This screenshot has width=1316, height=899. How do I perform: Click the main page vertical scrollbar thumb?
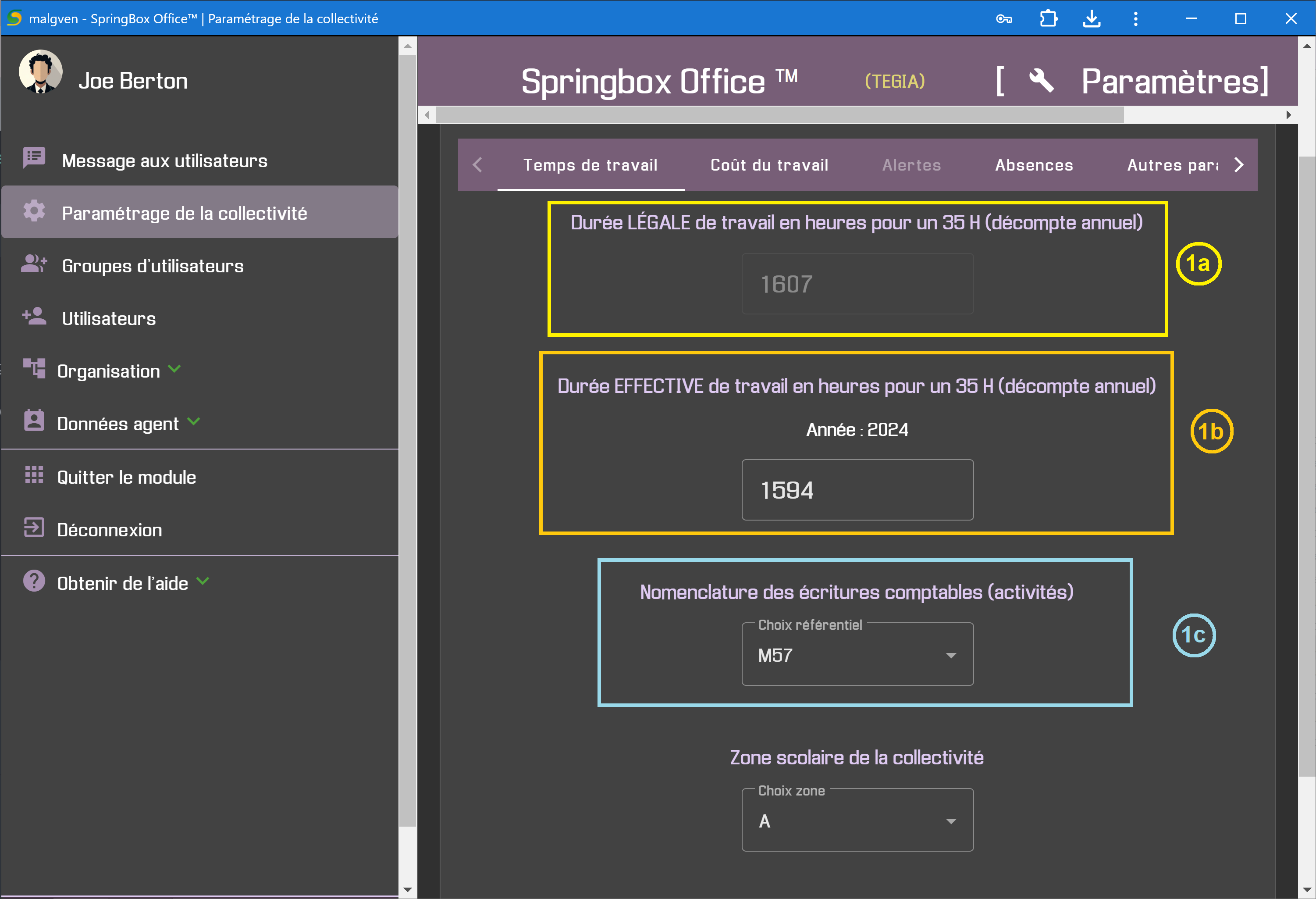(x=1306, y=466)
